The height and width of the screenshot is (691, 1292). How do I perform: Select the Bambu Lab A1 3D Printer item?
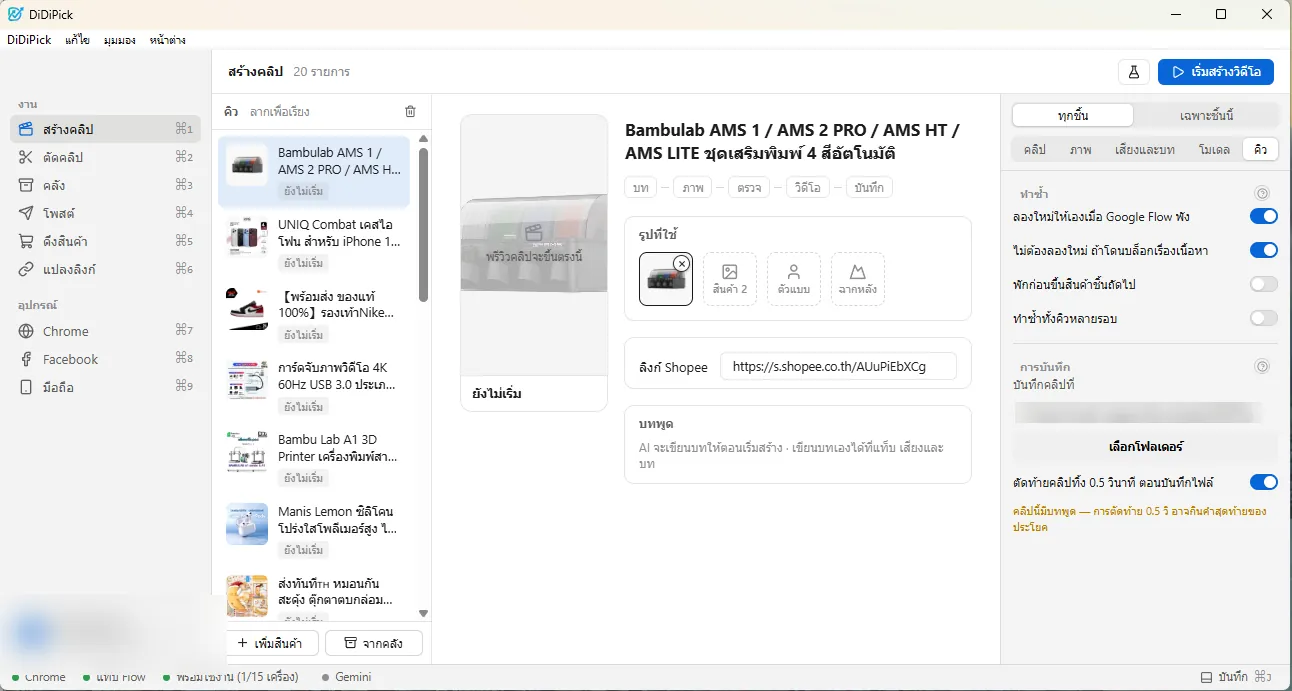click(x=314, y=459)
